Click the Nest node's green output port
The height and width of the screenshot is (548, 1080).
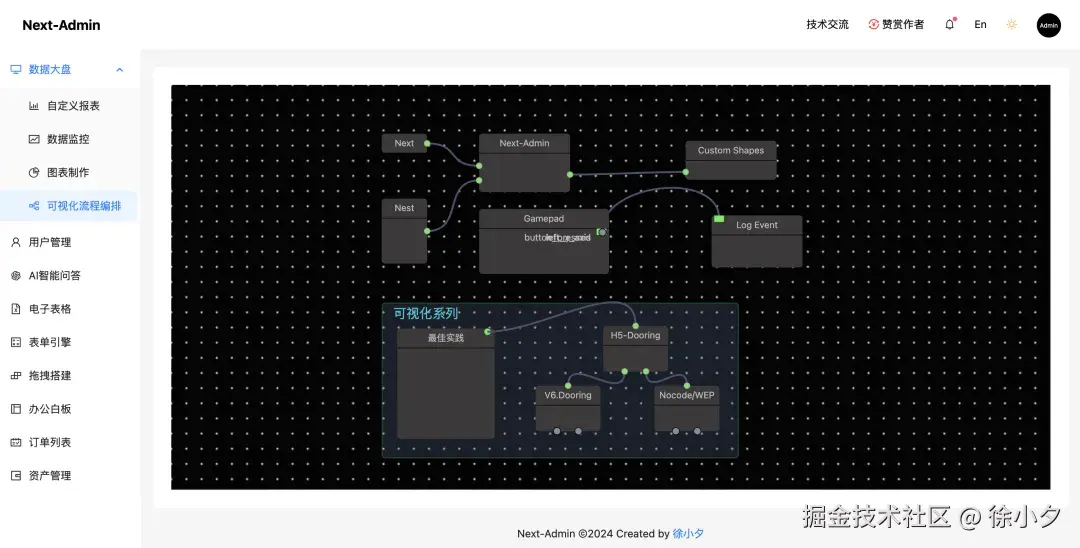(427, 231)
